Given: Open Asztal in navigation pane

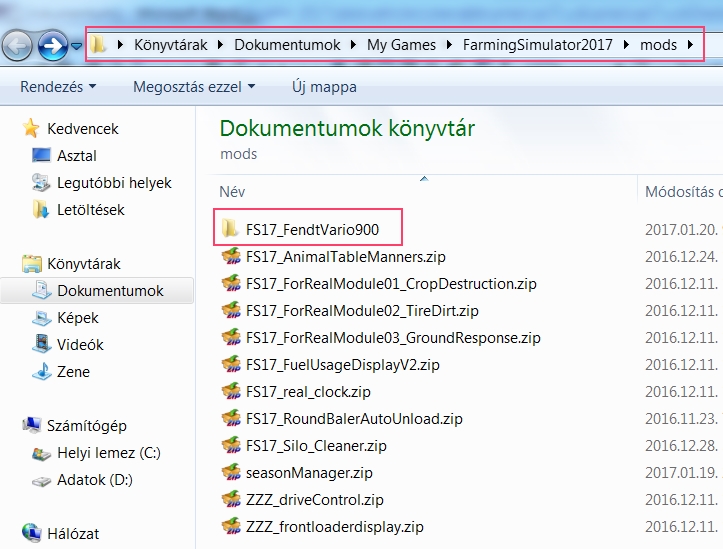Looking at the screenshot, I should point(77,156).
